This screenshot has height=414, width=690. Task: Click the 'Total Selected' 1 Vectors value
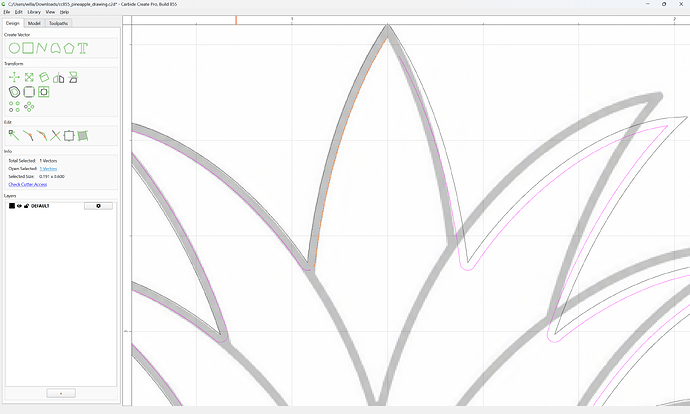pyautogui.click(x=48, y=161)
